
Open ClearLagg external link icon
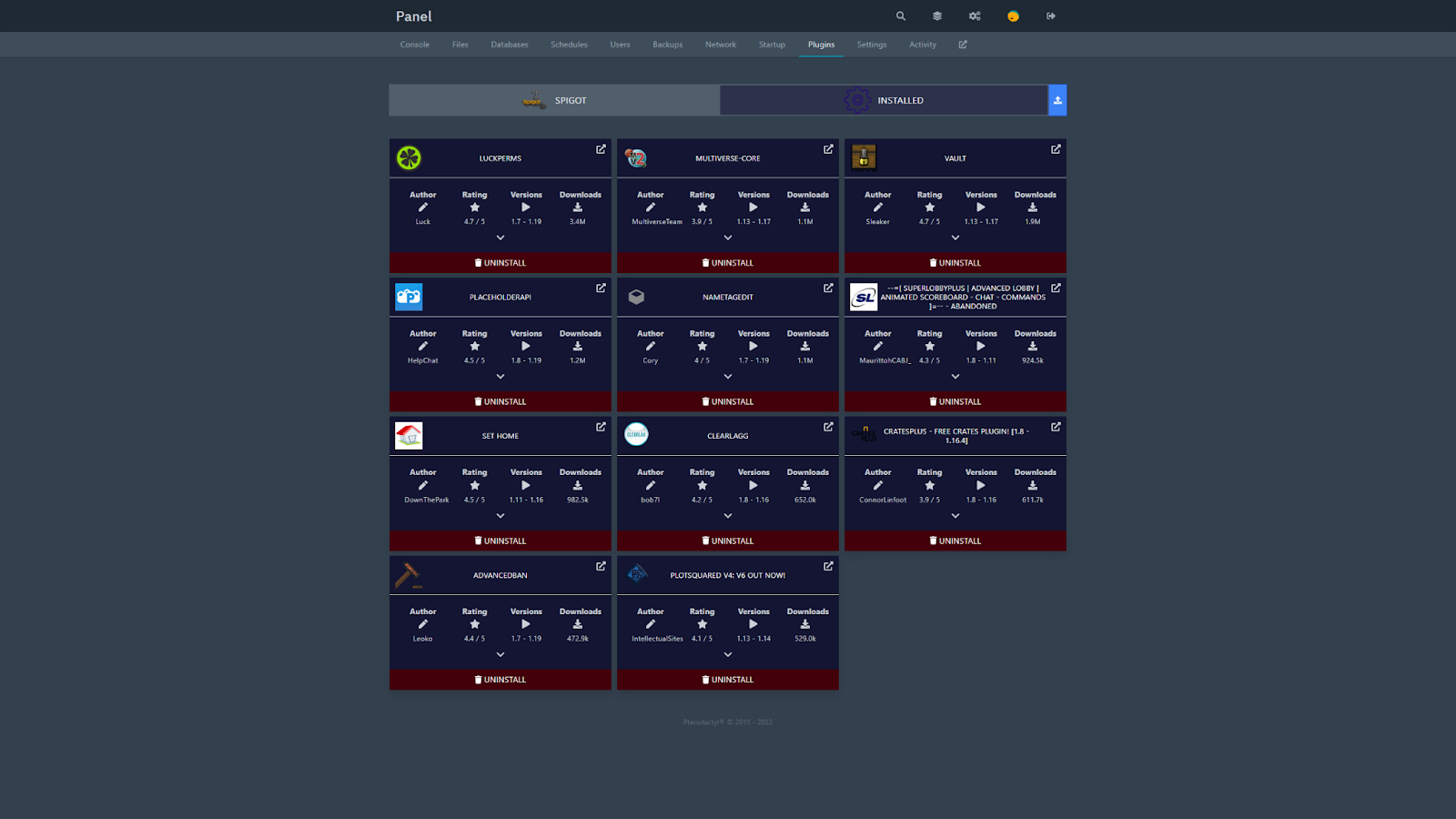point(828,427)
